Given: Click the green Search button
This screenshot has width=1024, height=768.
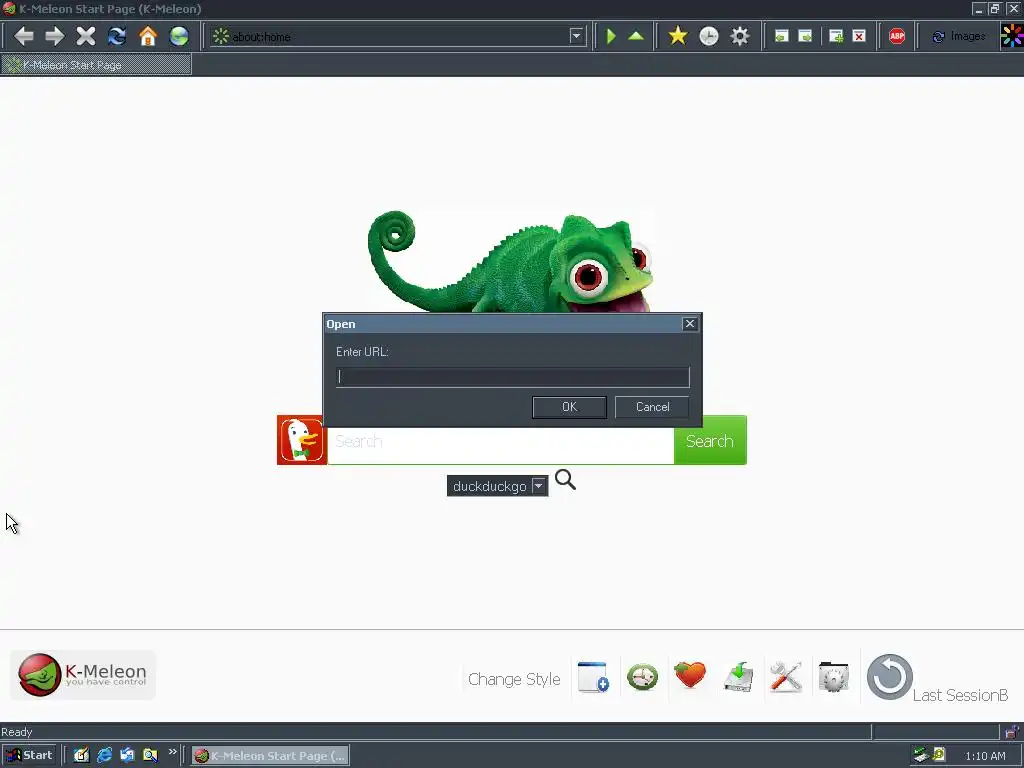Looking at the screenshot, I should point(710,441).
